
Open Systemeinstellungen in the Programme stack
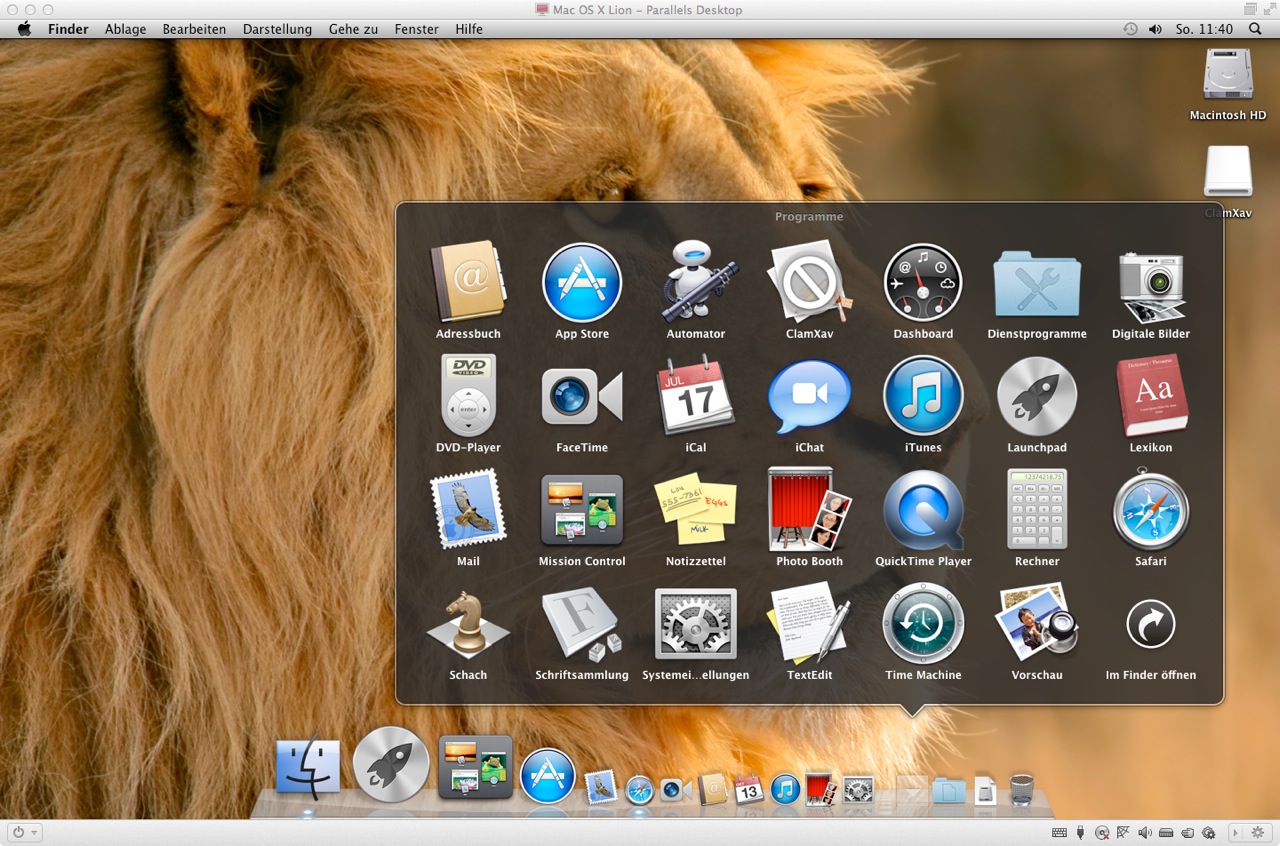click(x=696, y=624)
